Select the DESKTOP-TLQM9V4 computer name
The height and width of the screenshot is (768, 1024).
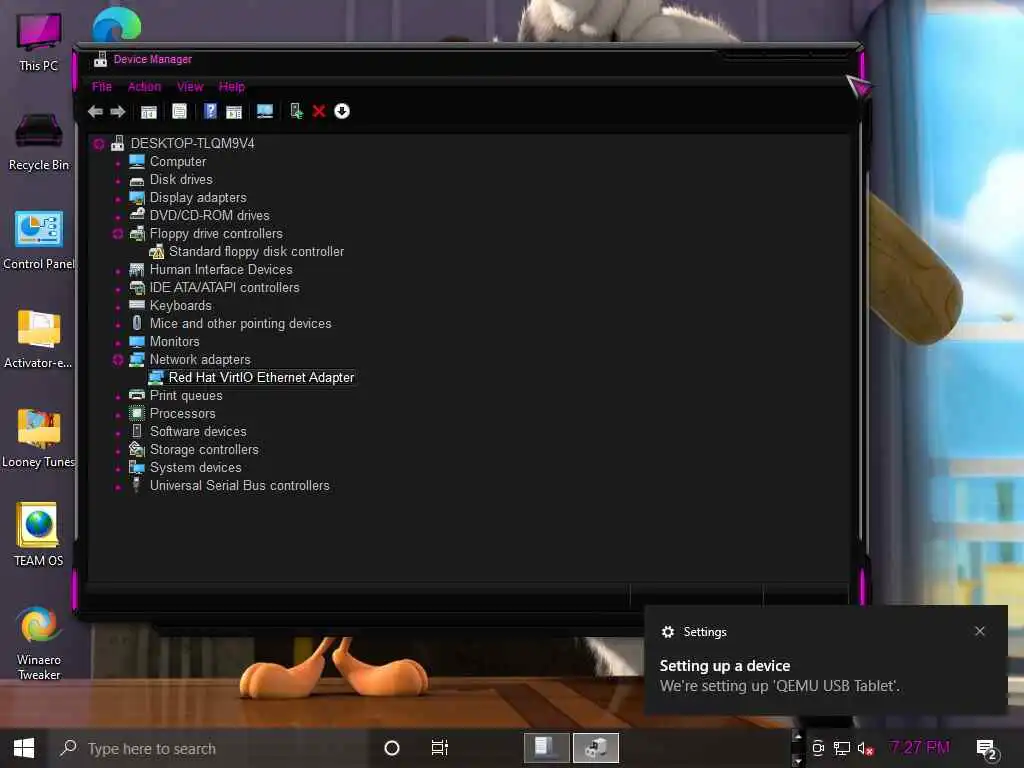[193, 143]
